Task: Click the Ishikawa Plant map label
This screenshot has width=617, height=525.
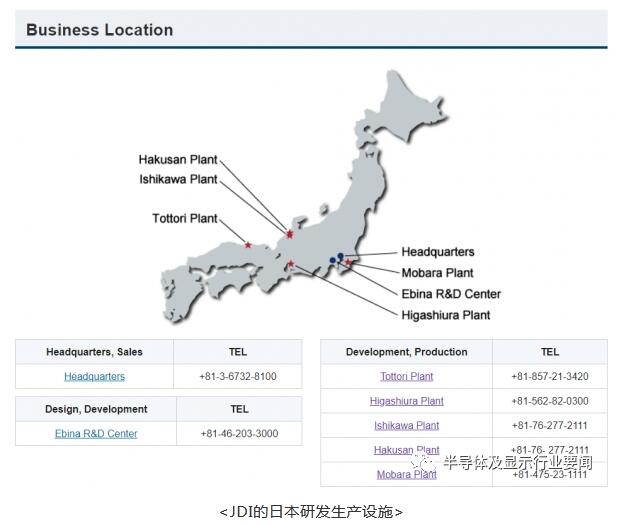Action: [x=178, y=179]
